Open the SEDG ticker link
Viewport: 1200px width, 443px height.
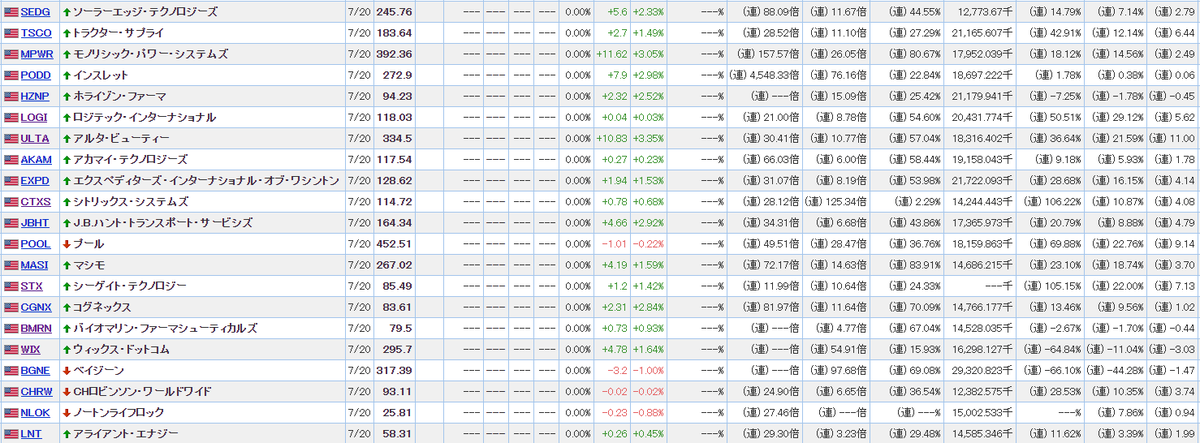tap(35, 13)
